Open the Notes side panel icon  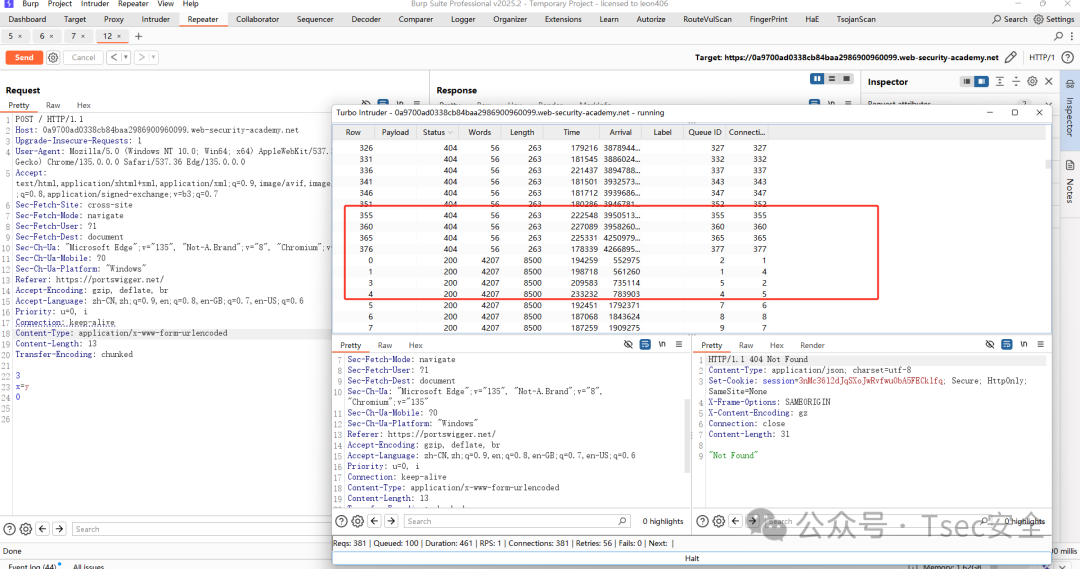[1070, 165]
